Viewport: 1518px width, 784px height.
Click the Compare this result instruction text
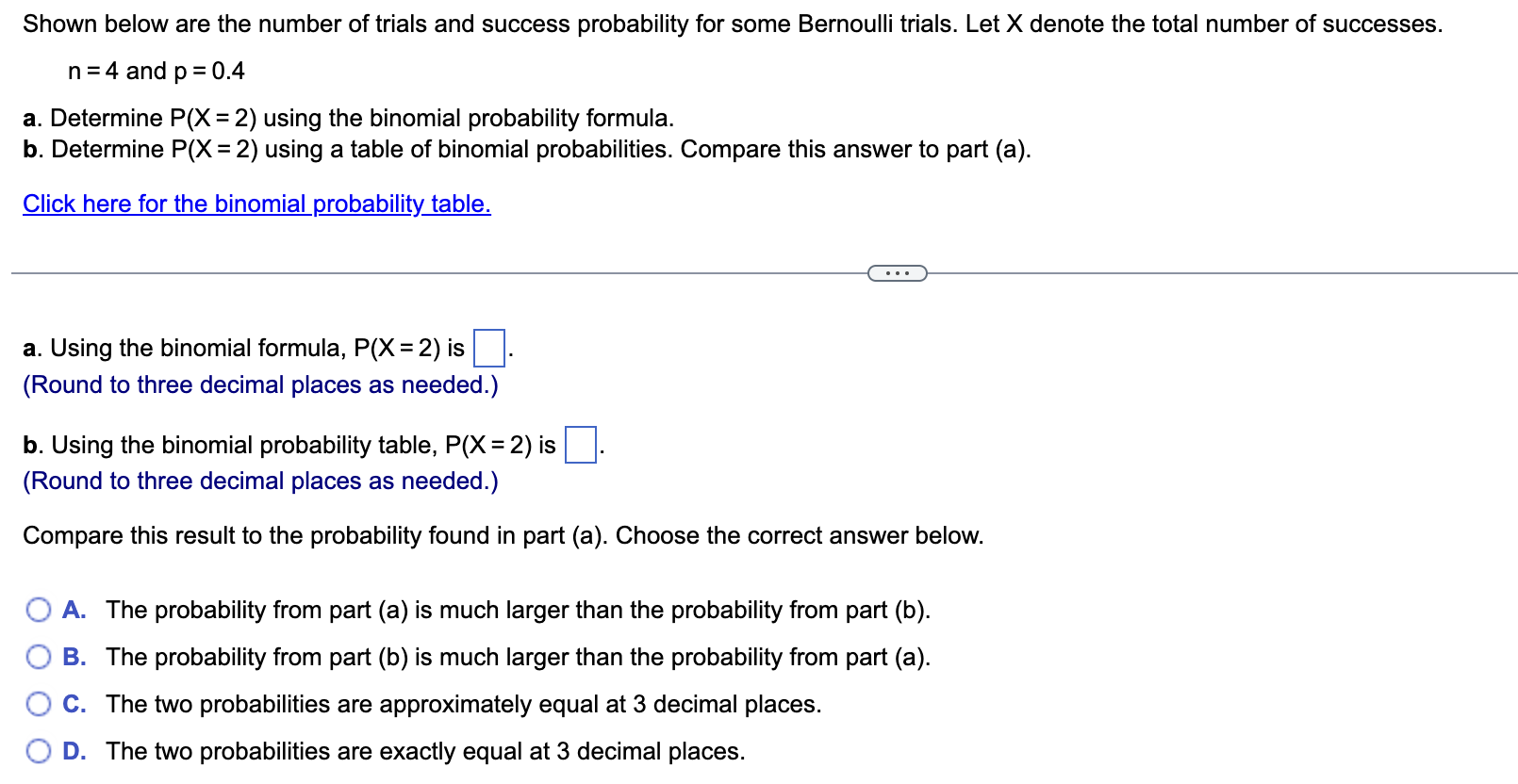click(x=503, y=535)
